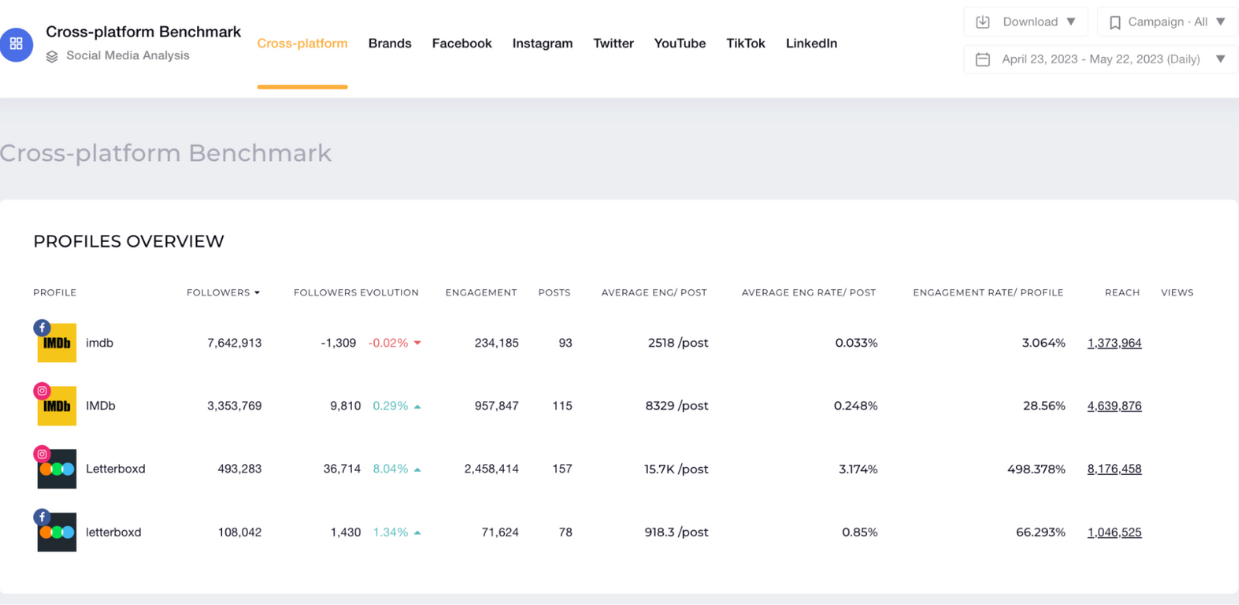Click followers count 493,283

tap(240, 469)
